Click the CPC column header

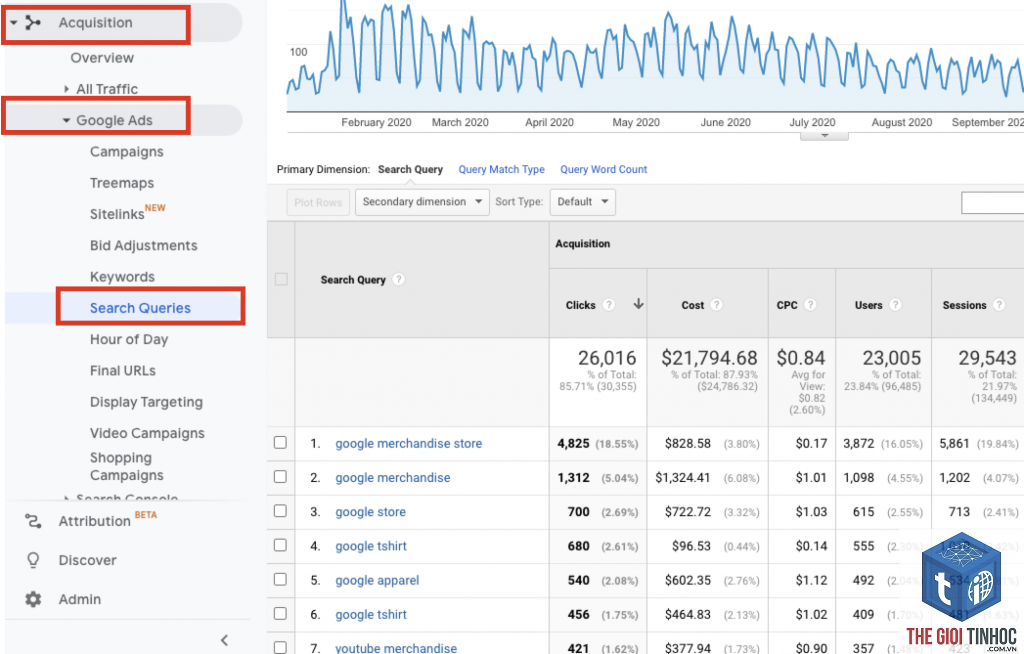pyautogui.click(x=787, y=305)
